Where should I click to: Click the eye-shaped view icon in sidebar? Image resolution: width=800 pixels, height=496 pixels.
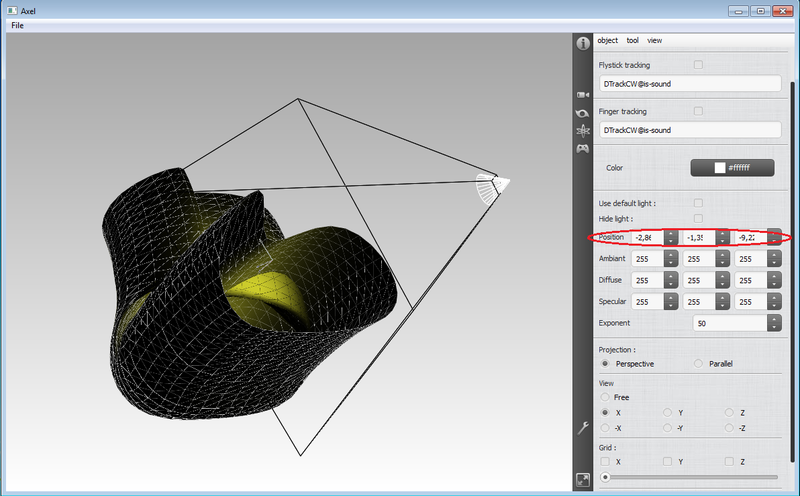pyautogui.click(x=583, y=113)
